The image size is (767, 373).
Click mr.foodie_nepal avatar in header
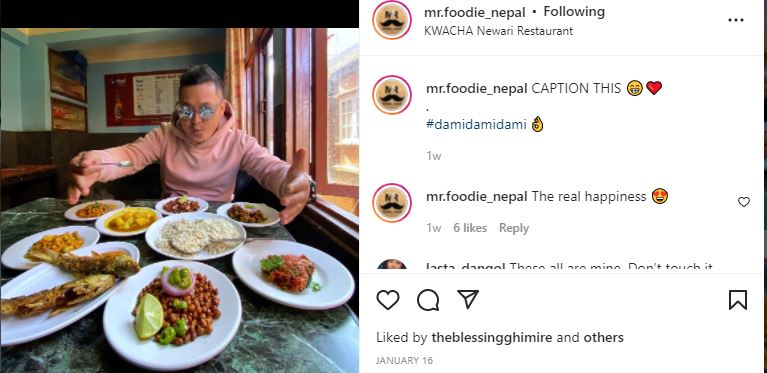(392, 20)
